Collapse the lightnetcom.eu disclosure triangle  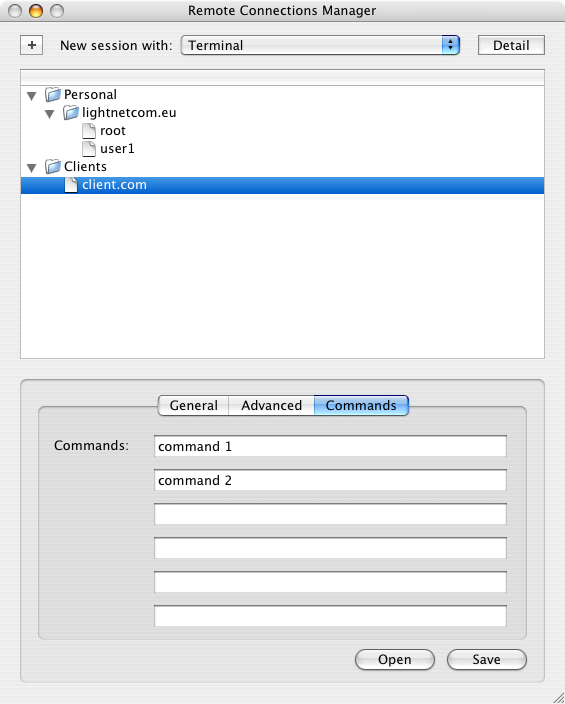pos(49,114)
